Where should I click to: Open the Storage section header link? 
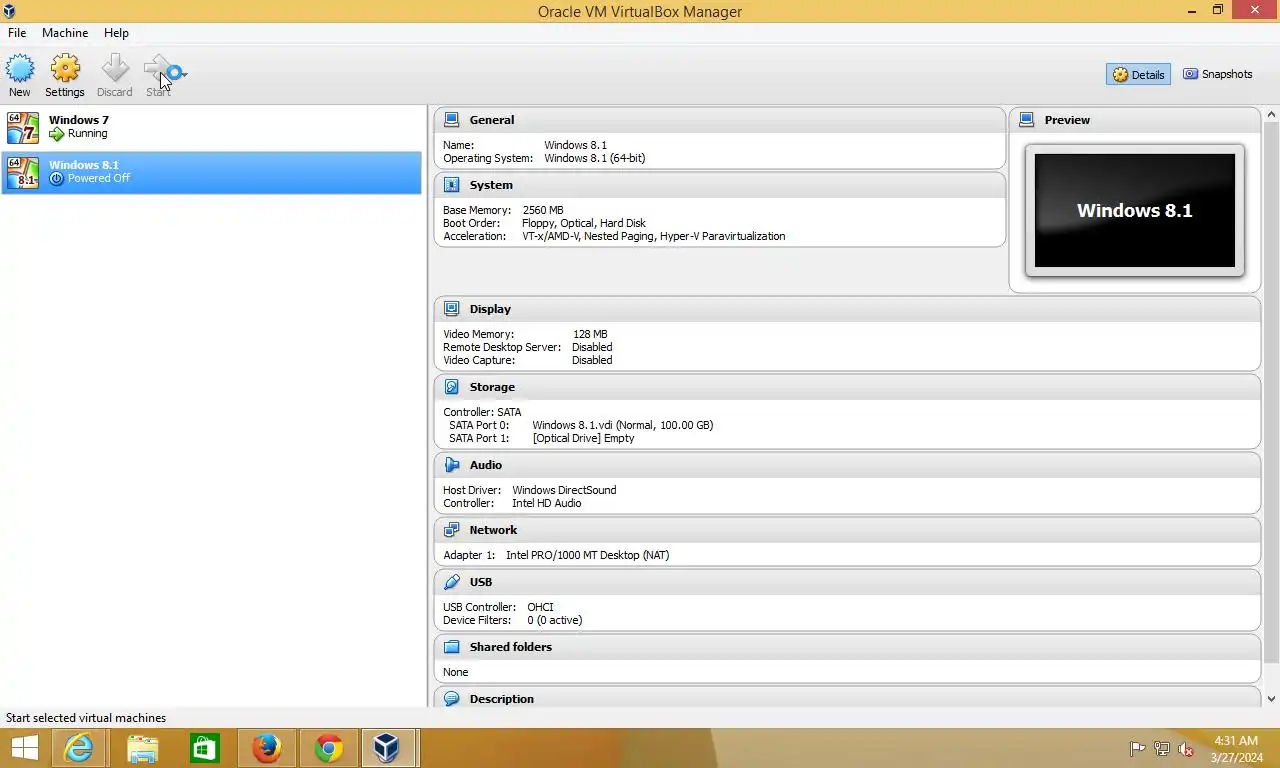492,387
